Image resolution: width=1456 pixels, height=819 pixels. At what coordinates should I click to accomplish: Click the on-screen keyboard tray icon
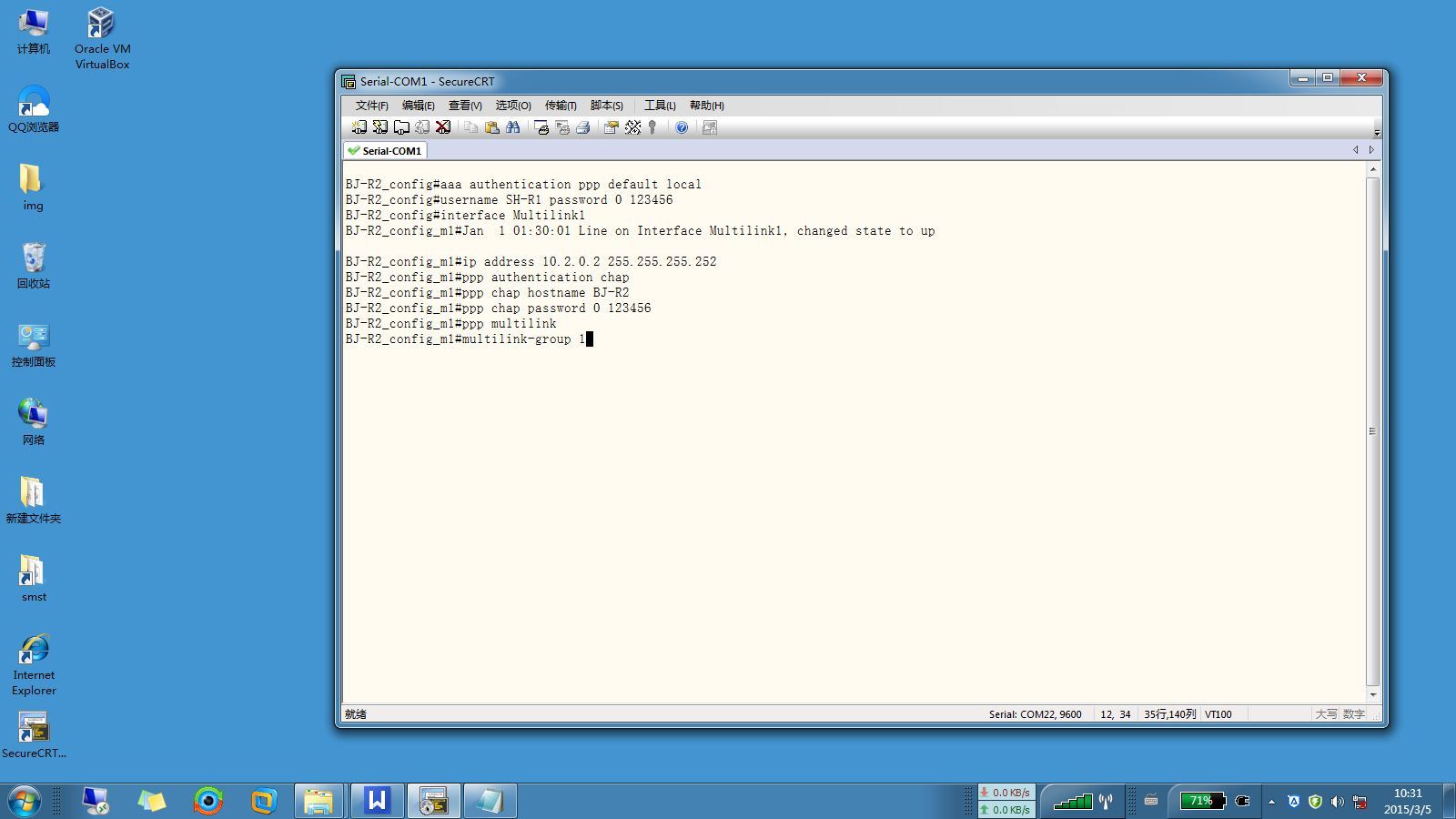(x=1151, y=801)
